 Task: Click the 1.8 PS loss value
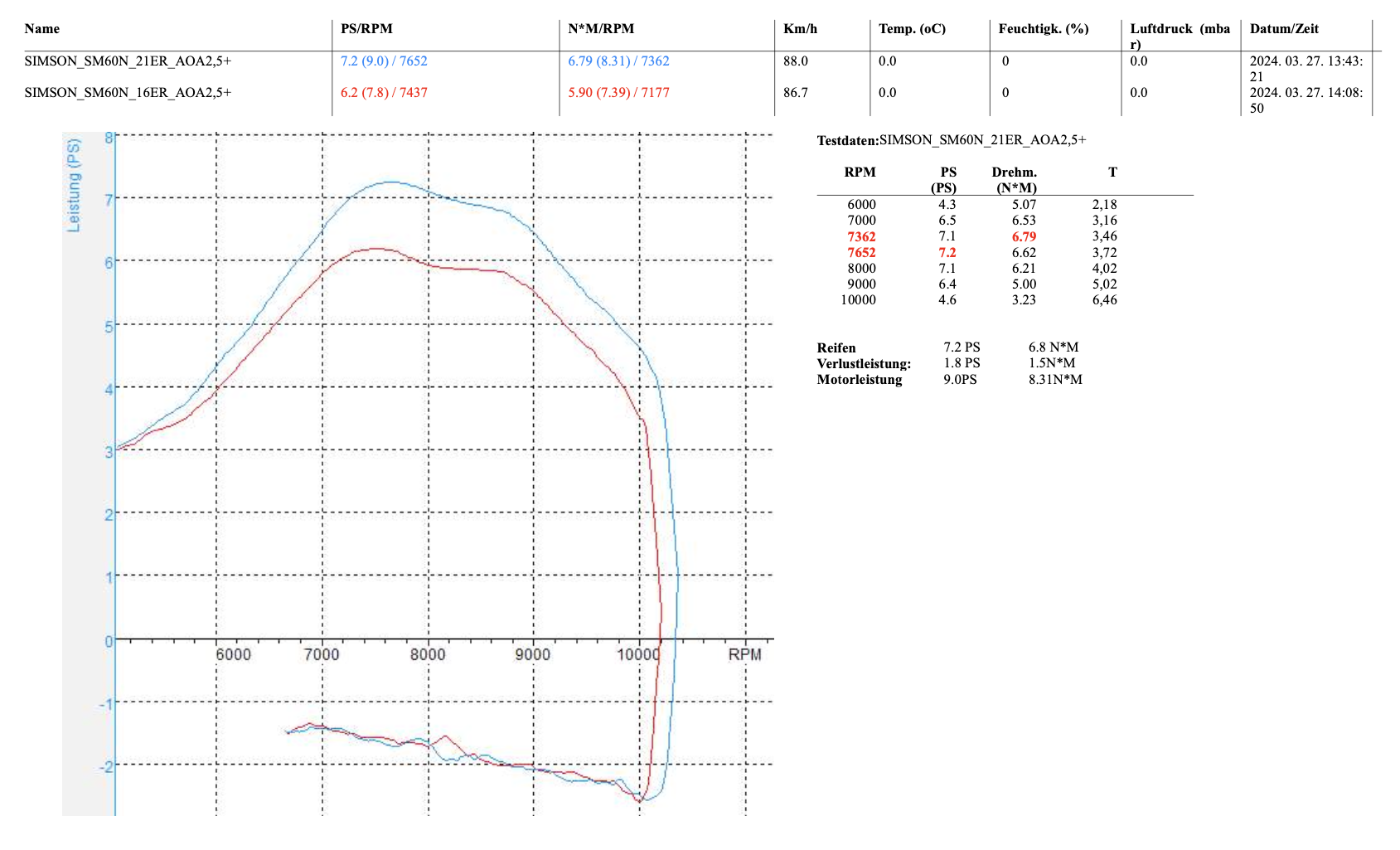click(x=962, y=363)
